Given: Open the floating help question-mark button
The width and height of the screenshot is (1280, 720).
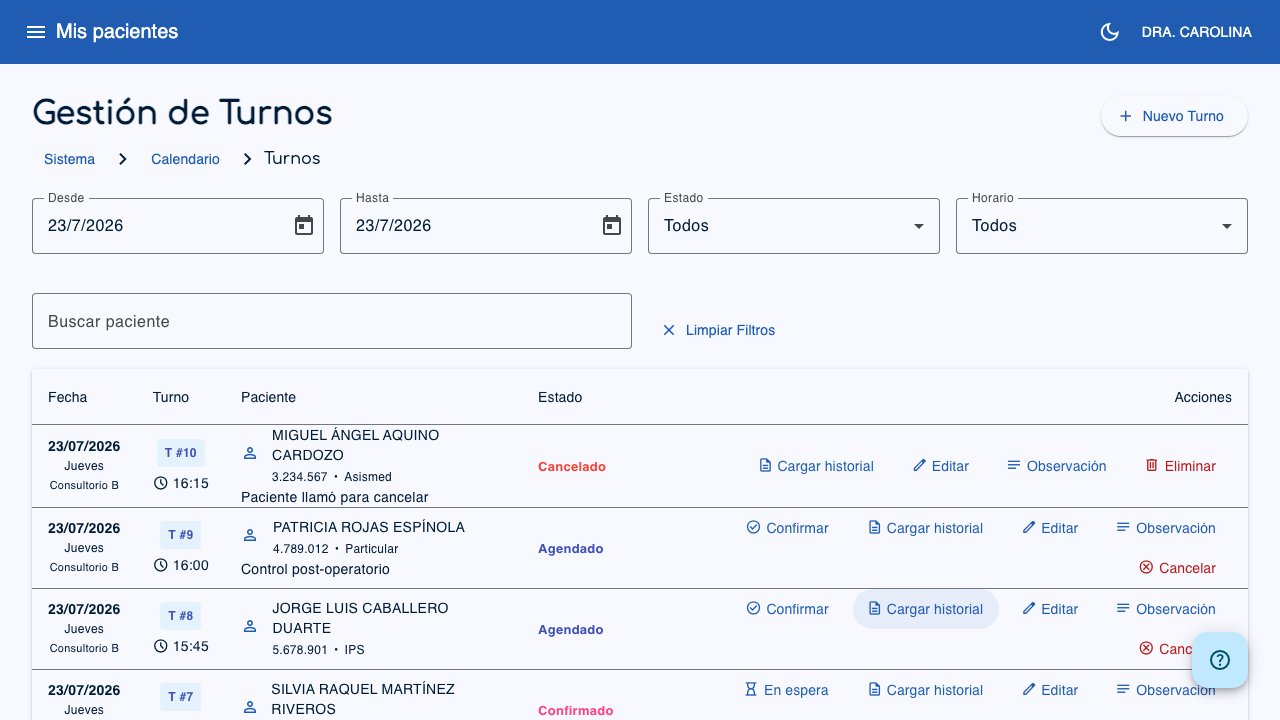Looking at the screenshot, I should pyautogui.click(x=1220, y=660).
